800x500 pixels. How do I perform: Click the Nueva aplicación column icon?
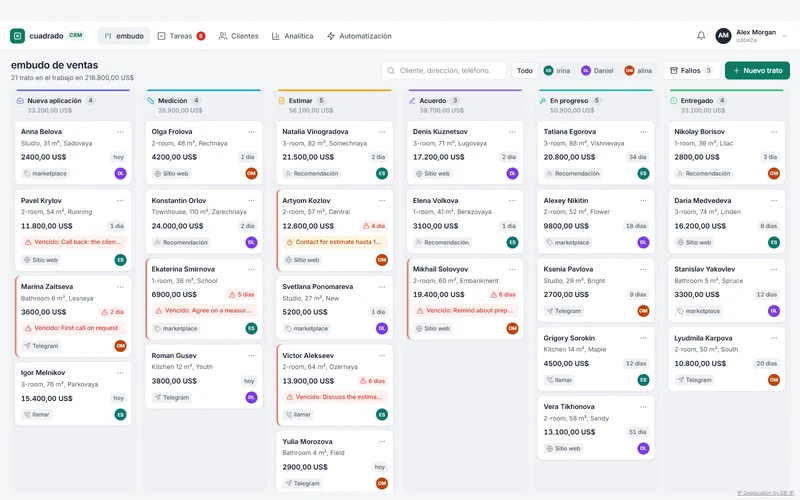(20, 101)
